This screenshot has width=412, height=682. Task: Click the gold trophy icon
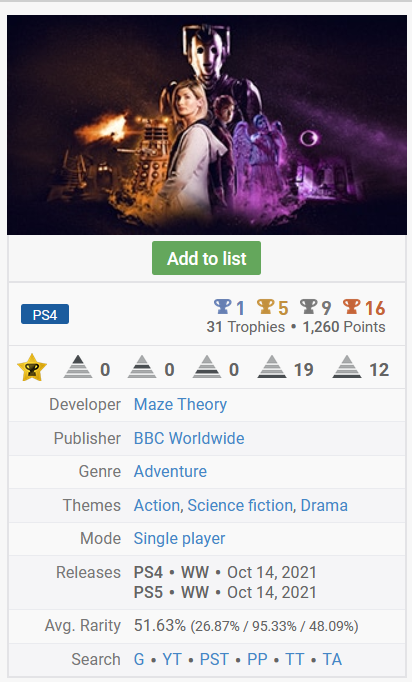tap(265, 307)
